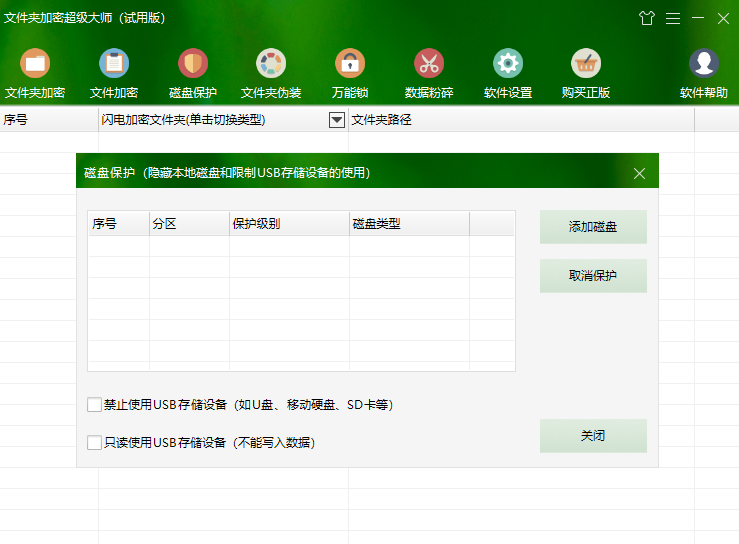Enable 禁止使用USB存储设备 checkbox
This screenshot has height=544, width=739.
tap(95, 405)
